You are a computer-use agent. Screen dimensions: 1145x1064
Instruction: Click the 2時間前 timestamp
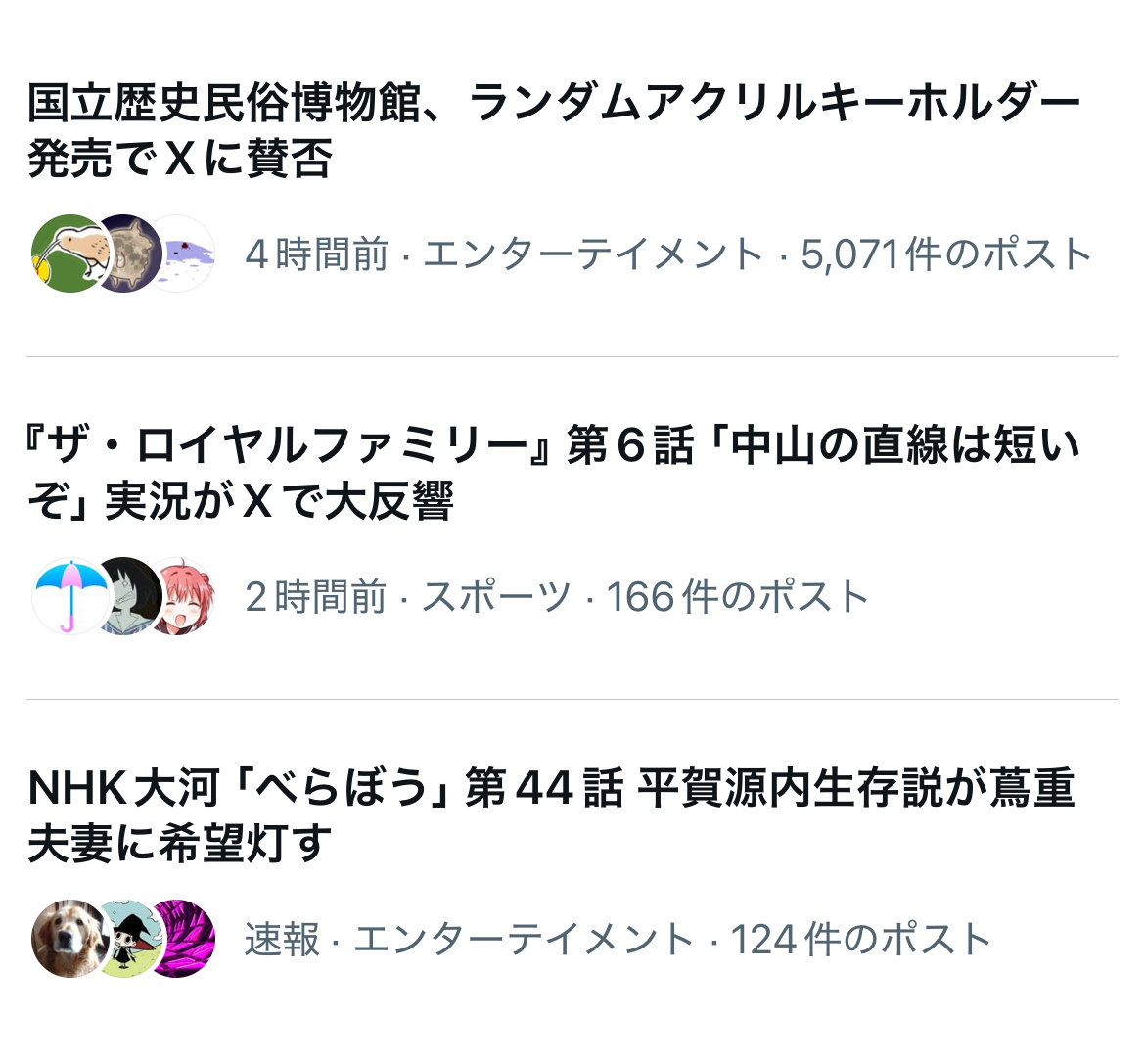click(x=315, y=597)
